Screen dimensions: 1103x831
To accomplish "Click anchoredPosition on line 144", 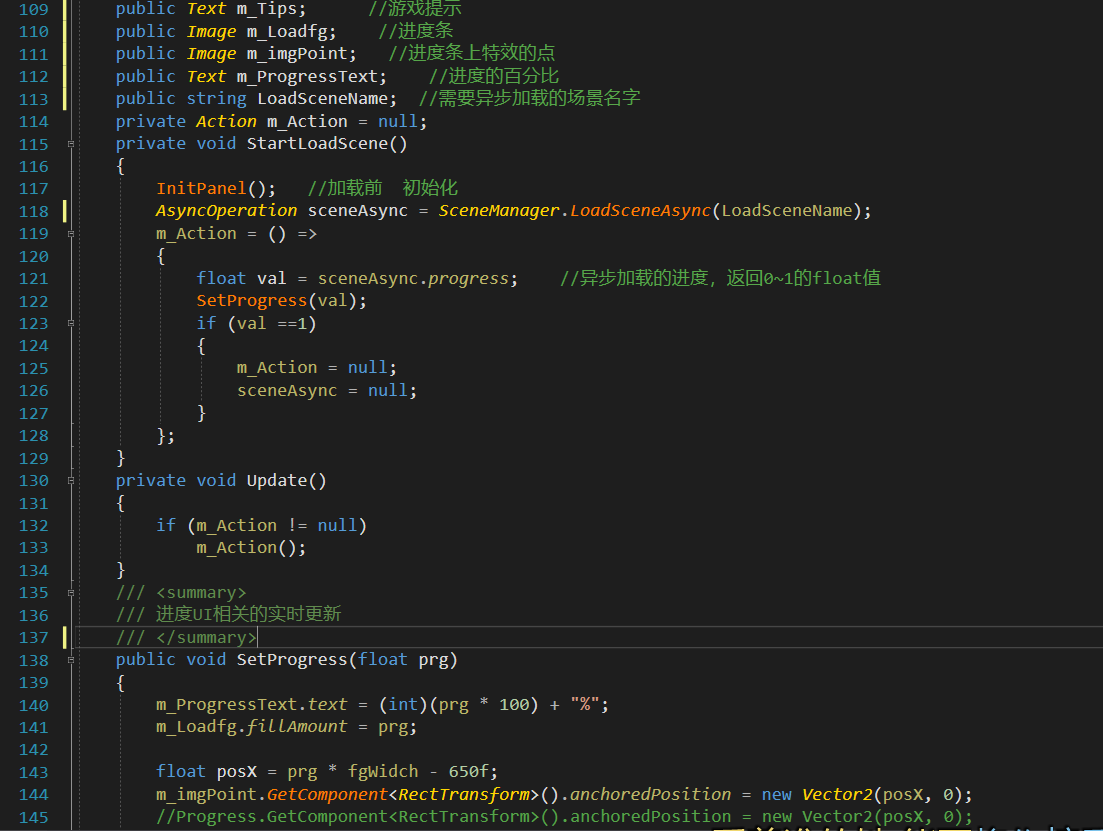I will tap(650, 794).
